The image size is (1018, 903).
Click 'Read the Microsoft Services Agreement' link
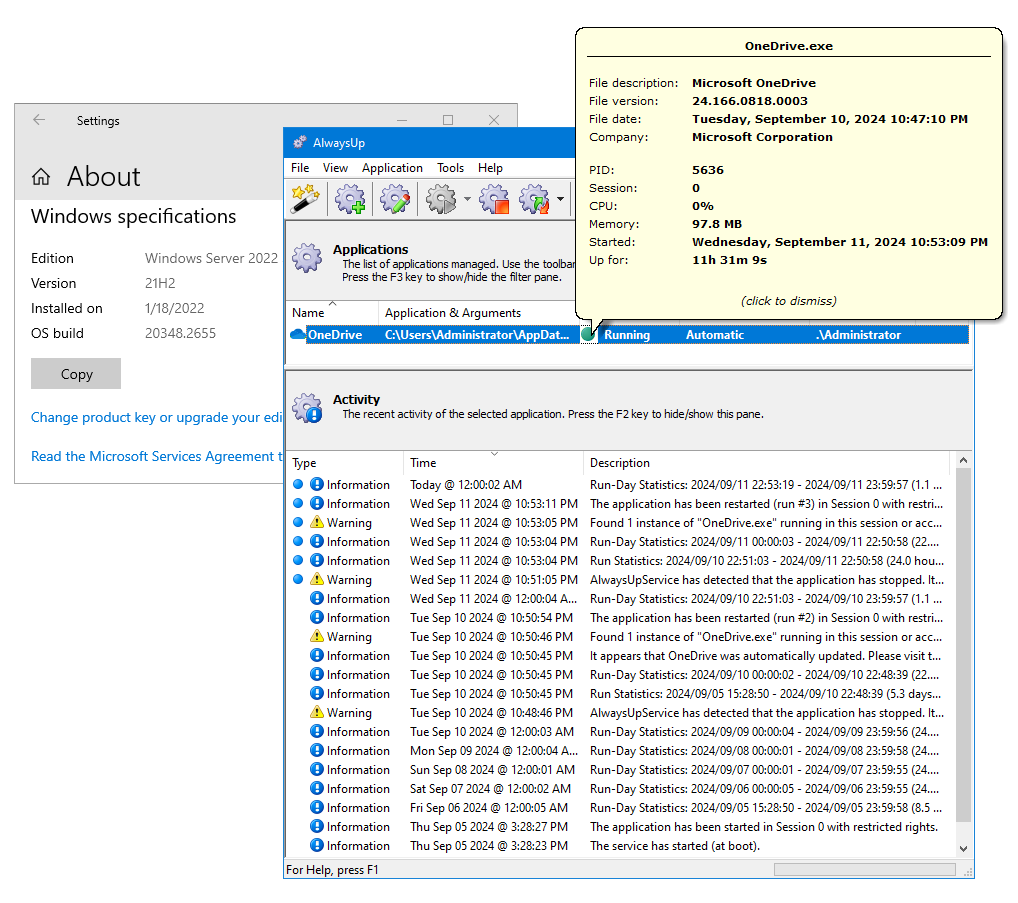point(156,456)
